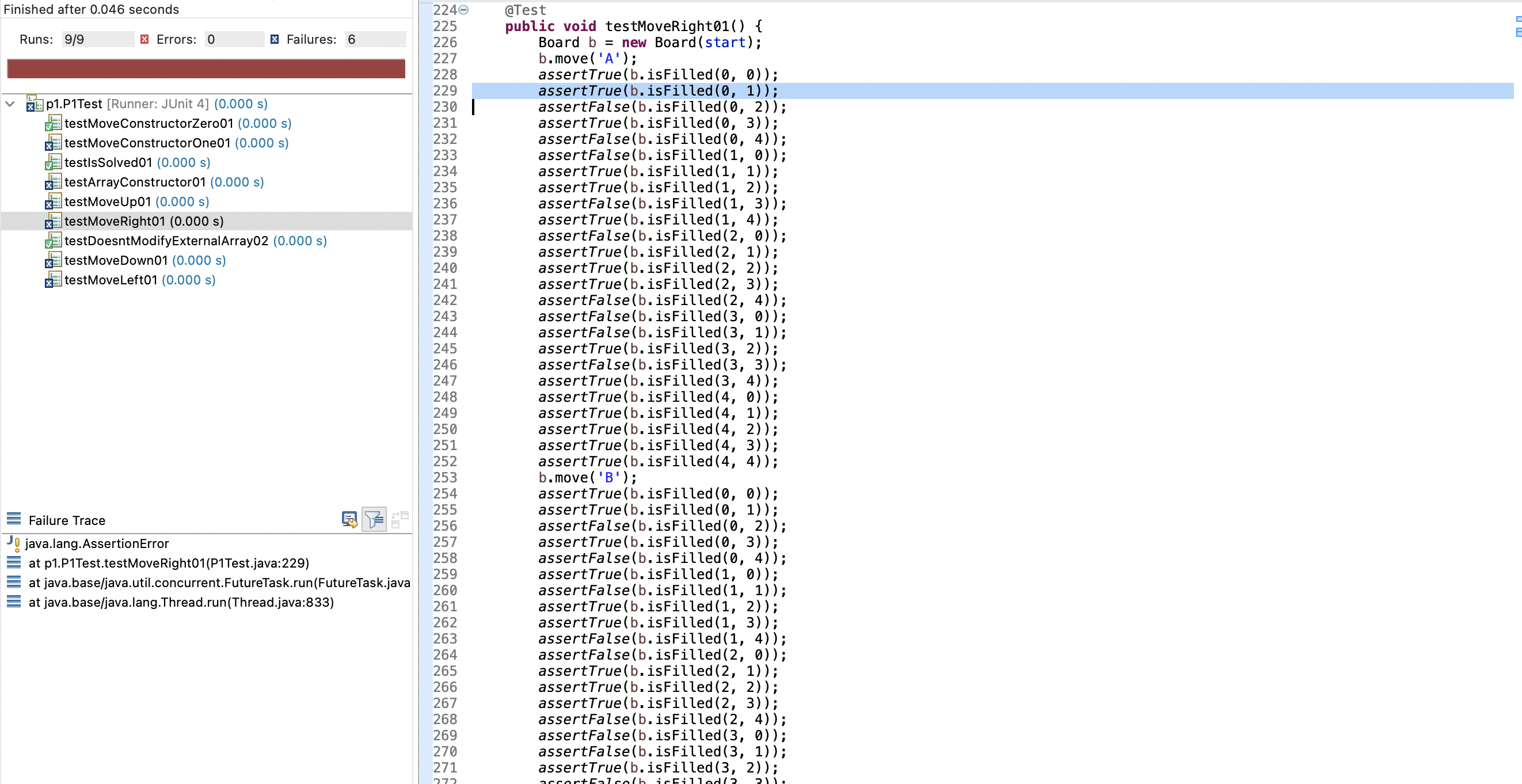Toggle the Filter Stack Trace button
Image resolution: width=1522 pixels, height=784 pixels.
point(374,519)
